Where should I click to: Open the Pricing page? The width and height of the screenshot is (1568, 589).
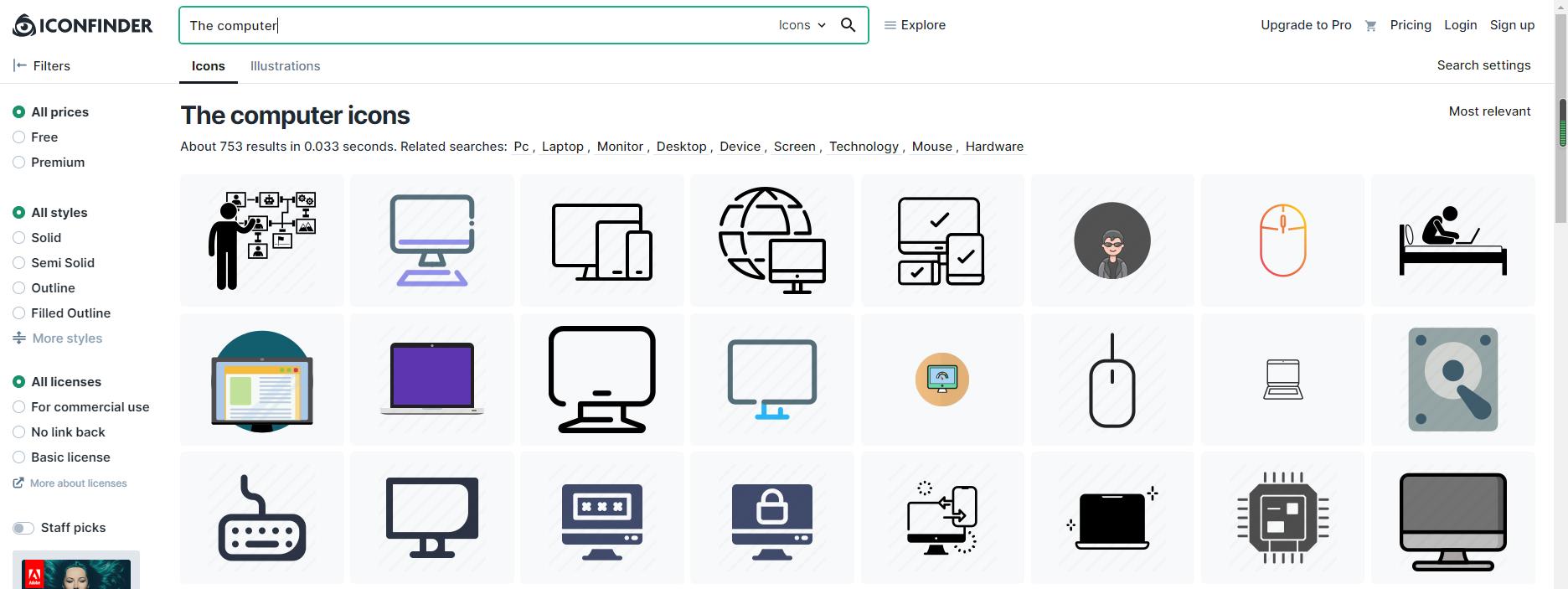(x=1411, y=25)
